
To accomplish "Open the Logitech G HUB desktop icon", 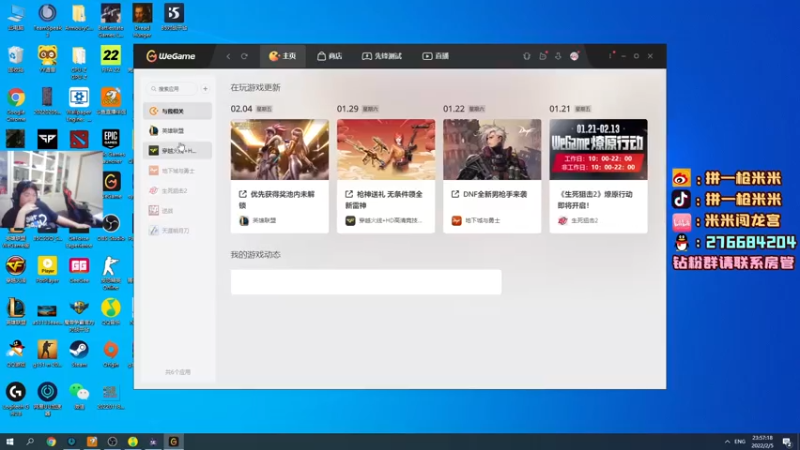I will click(x=16, y=399).
